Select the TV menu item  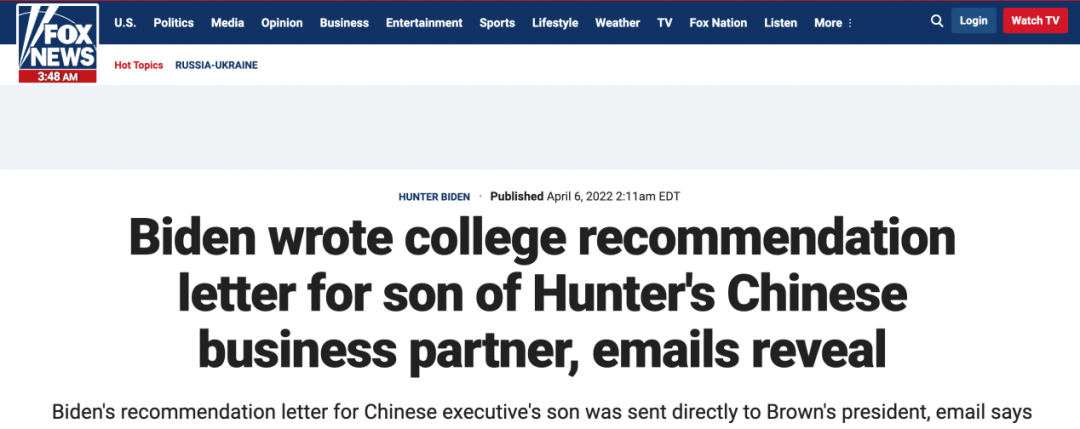point(665,23)
